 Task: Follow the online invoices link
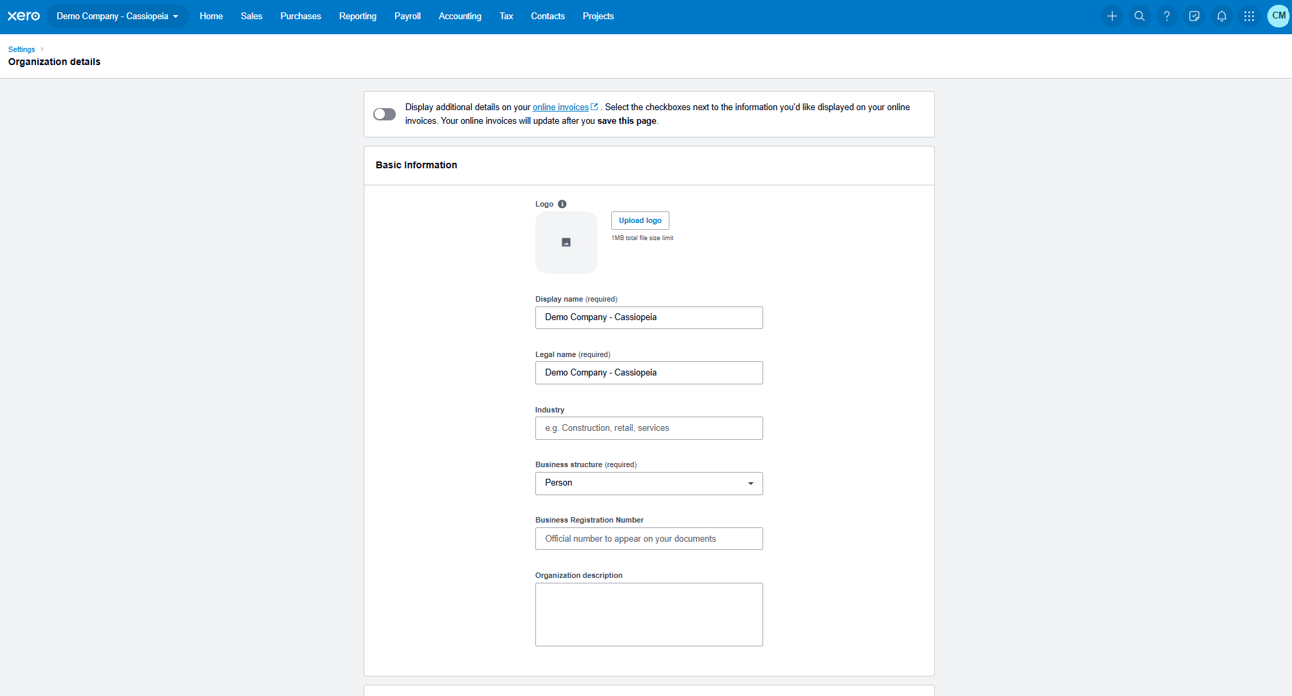click(x=560, y=107)
